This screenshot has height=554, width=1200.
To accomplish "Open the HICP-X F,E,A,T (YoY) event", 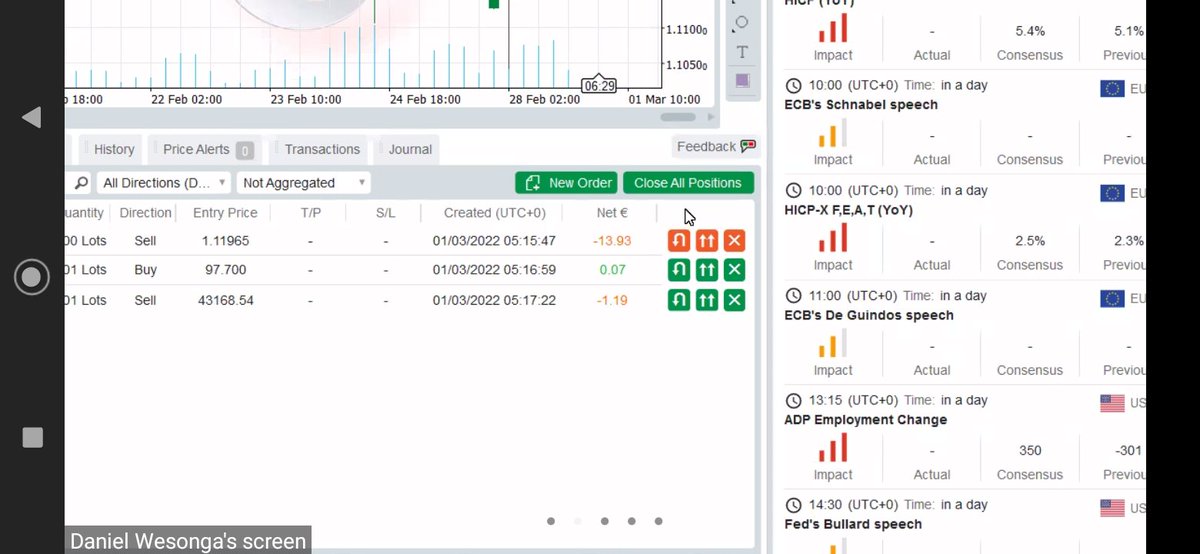I will pos(848,210).
